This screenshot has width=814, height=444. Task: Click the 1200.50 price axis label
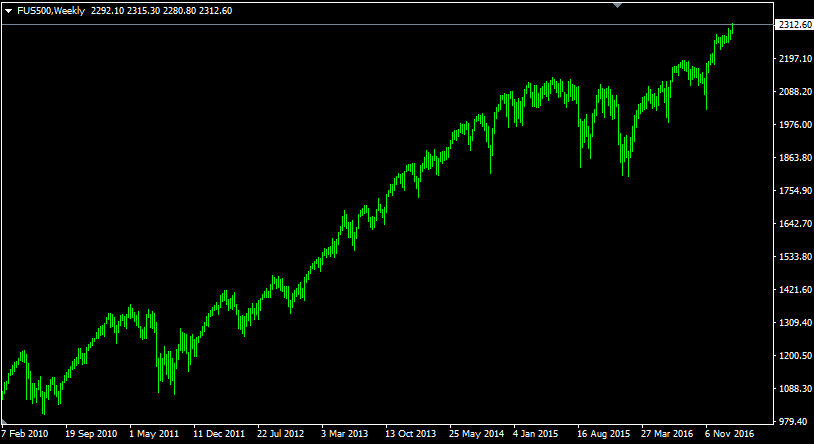795,355
